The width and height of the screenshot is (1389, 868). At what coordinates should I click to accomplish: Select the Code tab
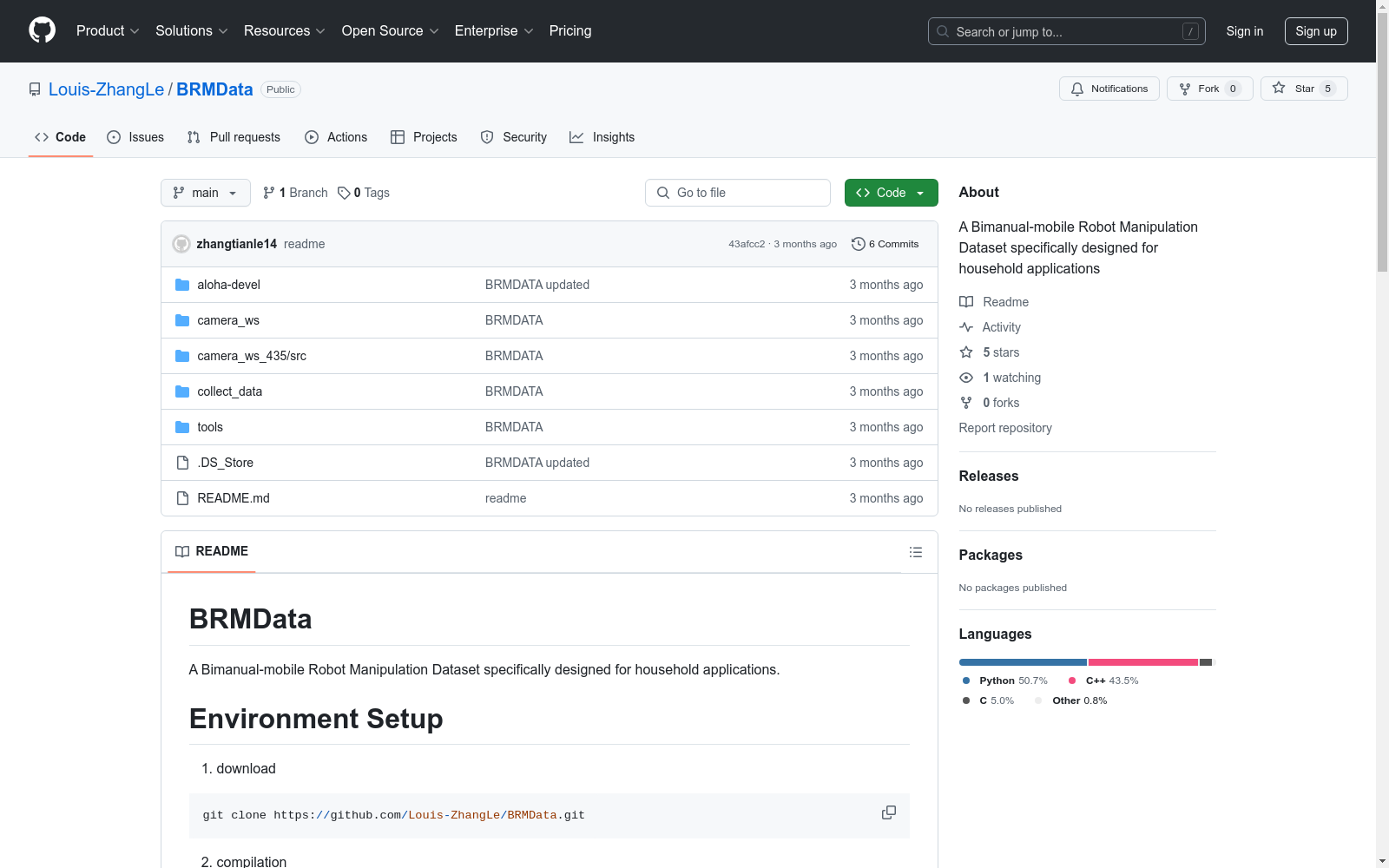pos(60,137)
